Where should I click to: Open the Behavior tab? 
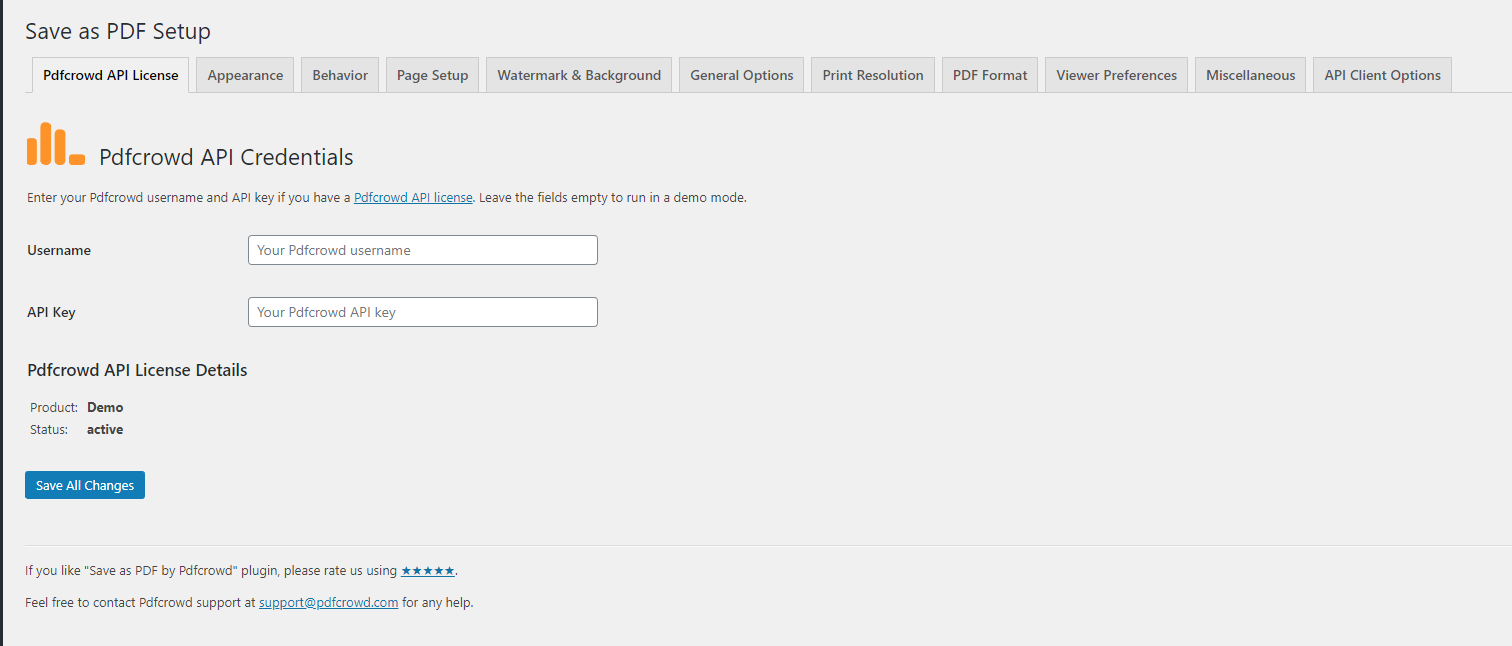point(340,75)
